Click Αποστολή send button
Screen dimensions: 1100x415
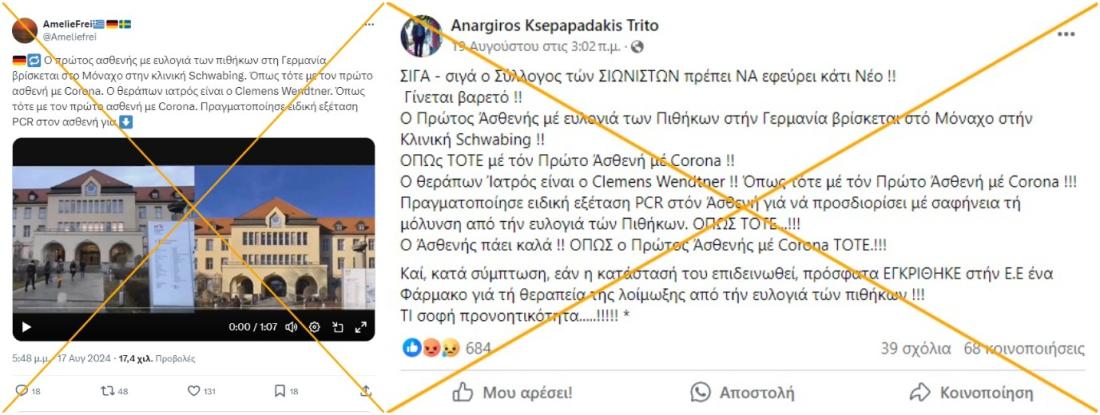point(742,393)
